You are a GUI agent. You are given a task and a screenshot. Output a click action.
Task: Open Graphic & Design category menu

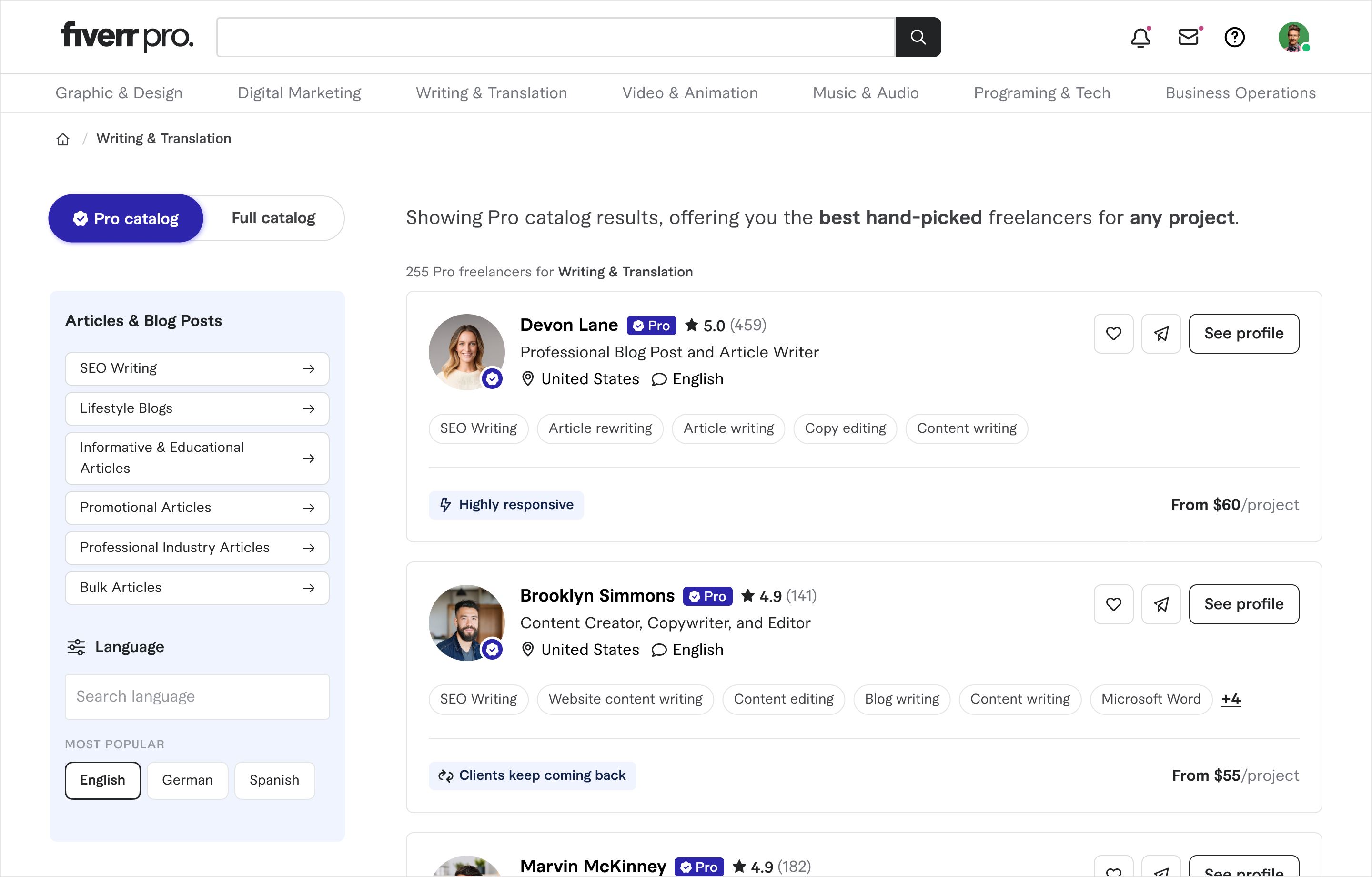pyautogui.click(x=119, y=93)
